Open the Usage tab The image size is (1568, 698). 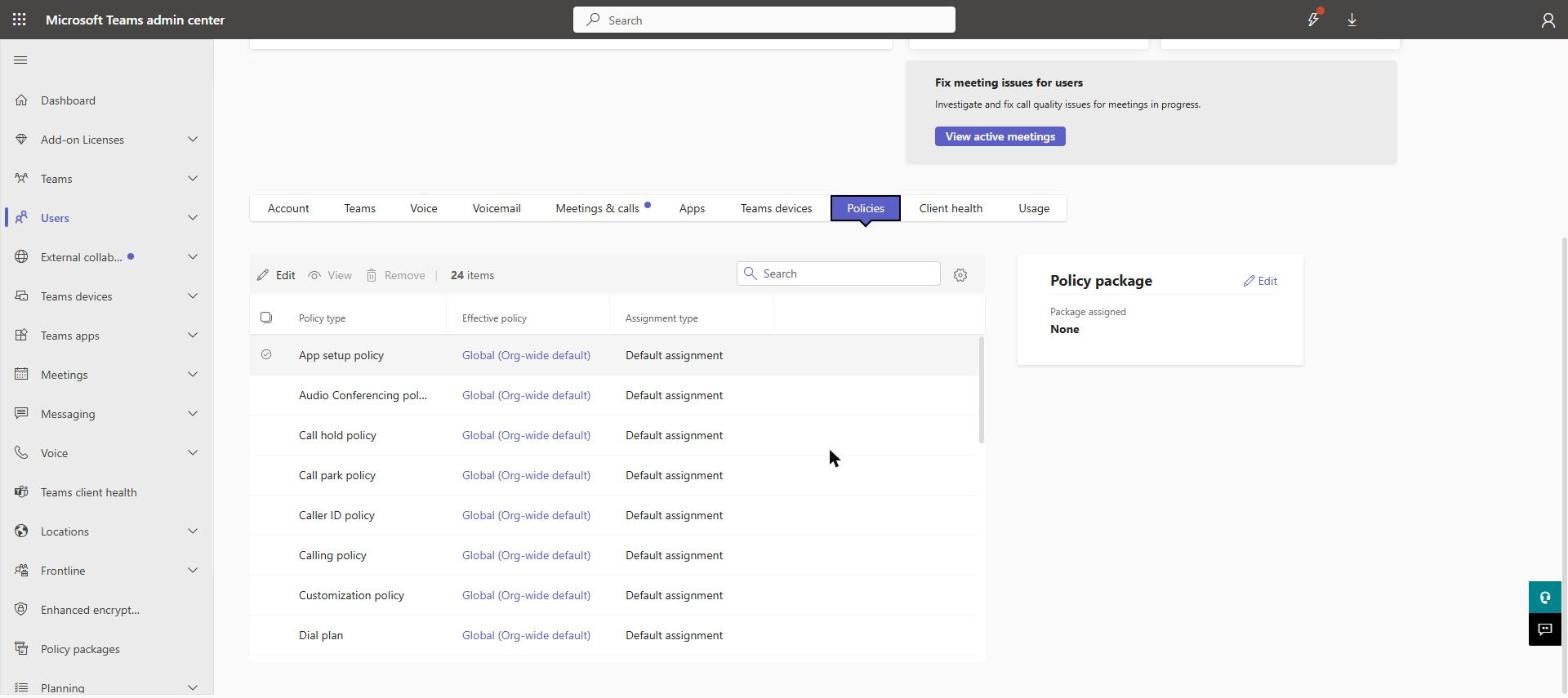pyautogui.click(x=1034, y=208)
